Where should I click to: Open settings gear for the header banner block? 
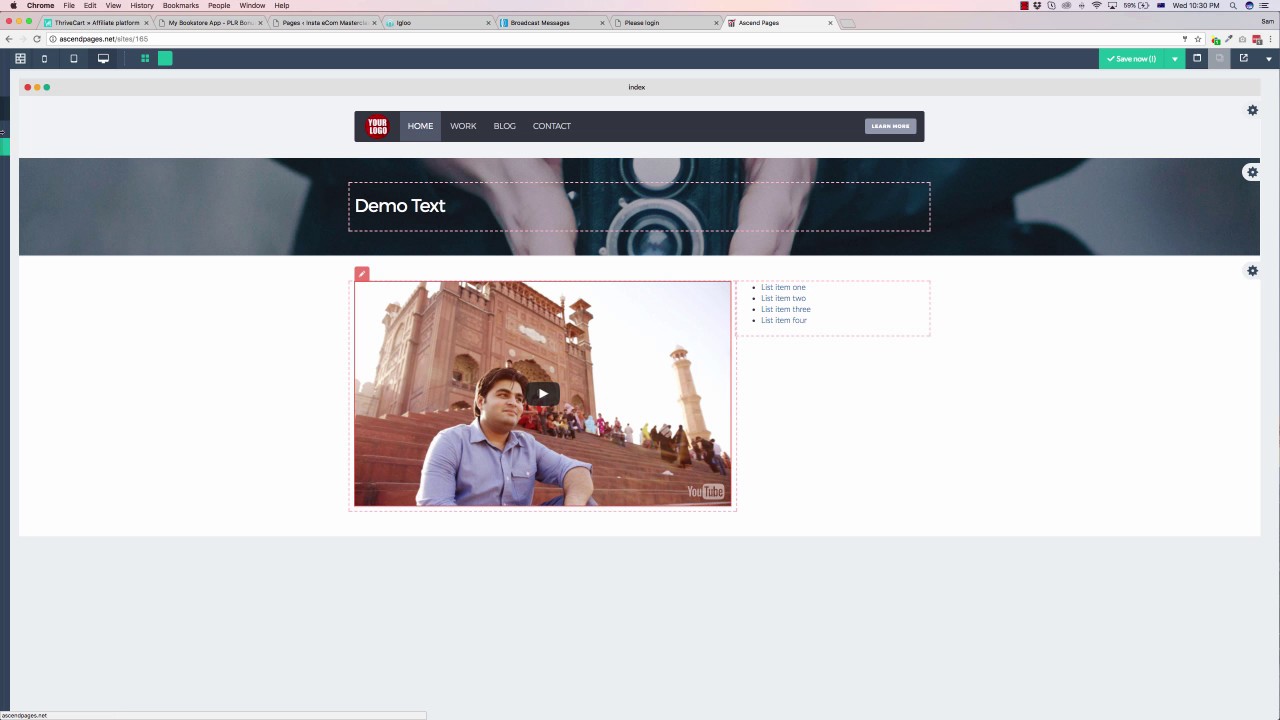point(1252,172)
